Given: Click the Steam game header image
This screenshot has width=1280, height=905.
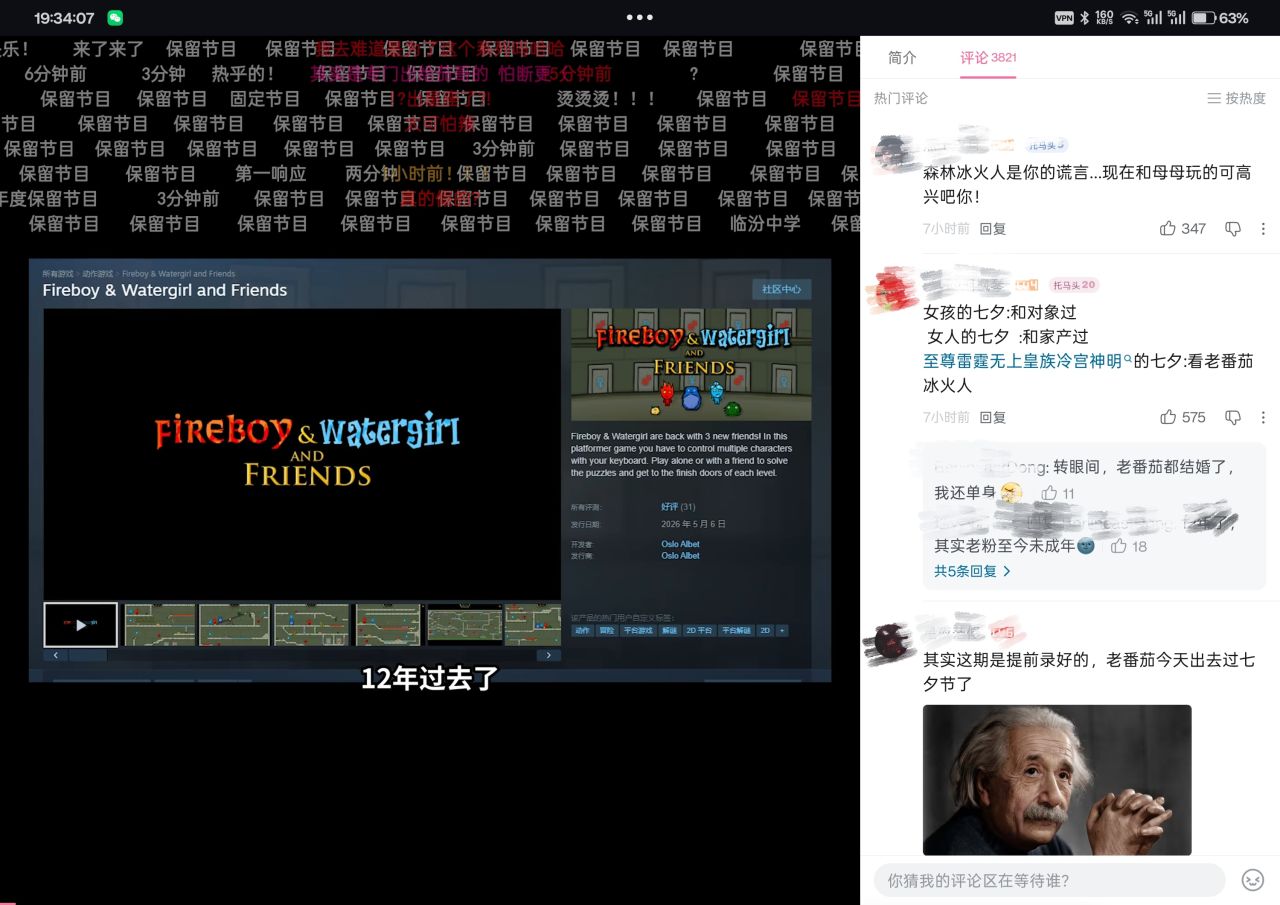Looking at the screenshot, I should click(691, 365).
